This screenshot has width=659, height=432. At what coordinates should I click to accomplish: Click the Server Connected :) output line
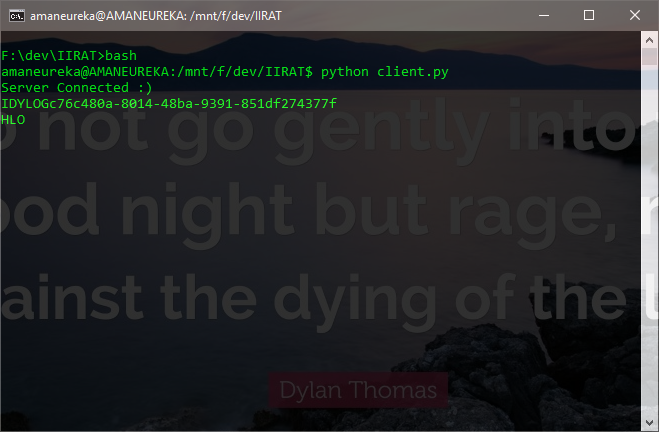77,87
